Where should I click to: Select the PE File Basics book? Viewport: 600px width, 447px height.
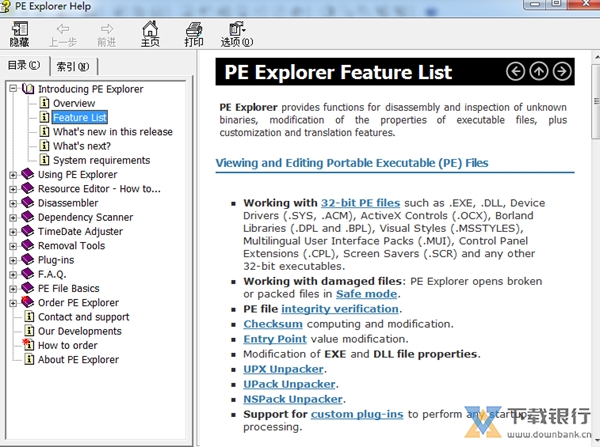(x=68, y=288)
